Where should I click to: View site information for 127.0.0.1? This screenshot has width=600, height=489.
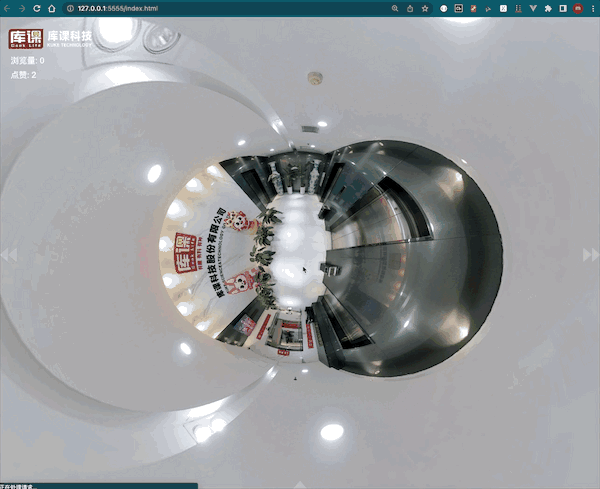point(70,8)
